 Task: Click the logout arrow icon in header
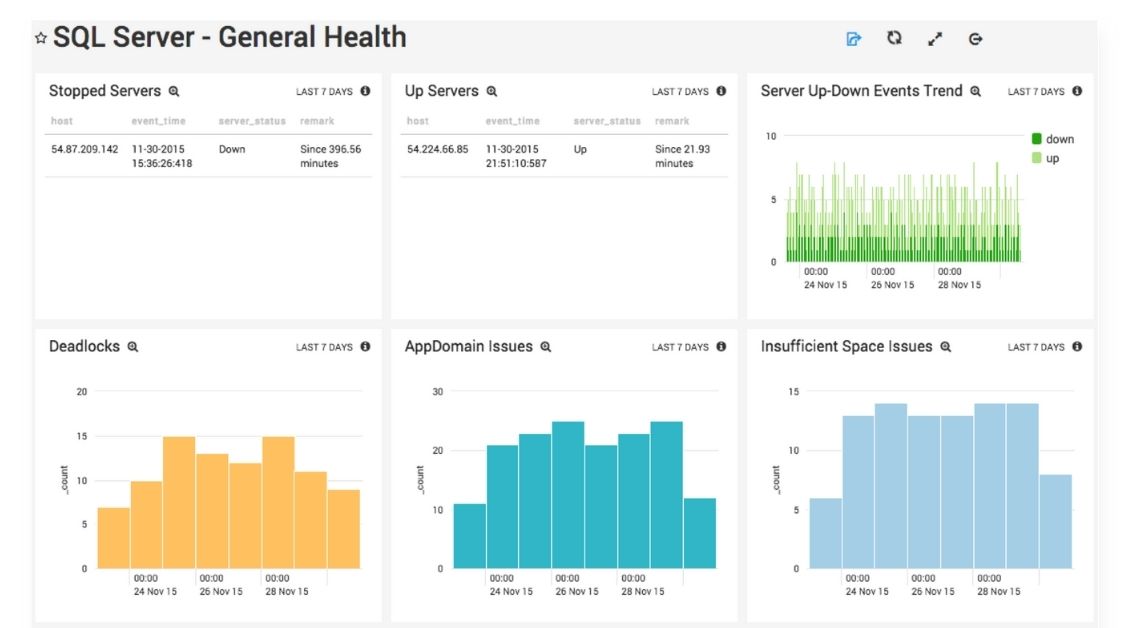point(976,39)
